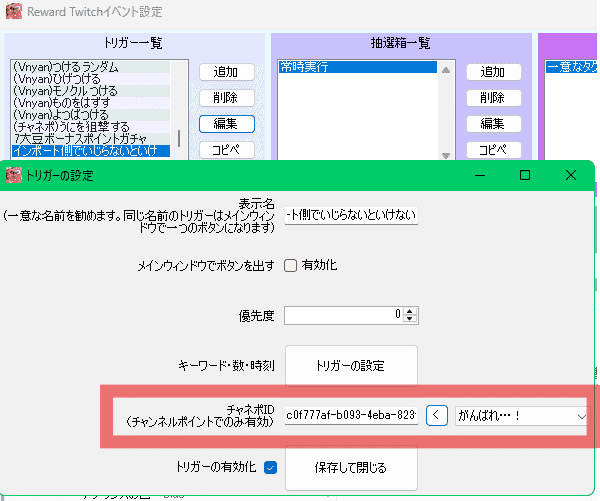This screenshot has height=501, width=600.
Task: Select (Vnyan)モノクルつける trigger row
Action: [x=91, y=91]
